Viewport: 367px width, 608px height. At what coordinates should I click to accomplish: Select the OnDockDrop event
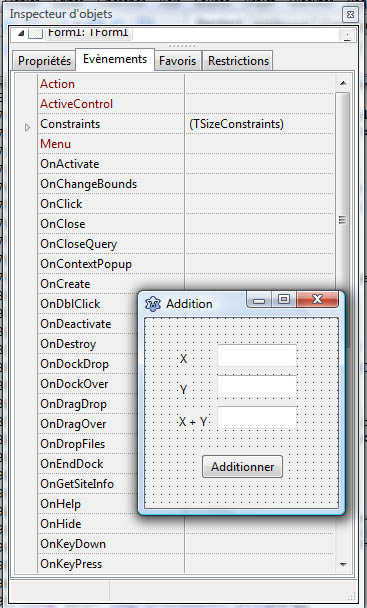point(74,364)
